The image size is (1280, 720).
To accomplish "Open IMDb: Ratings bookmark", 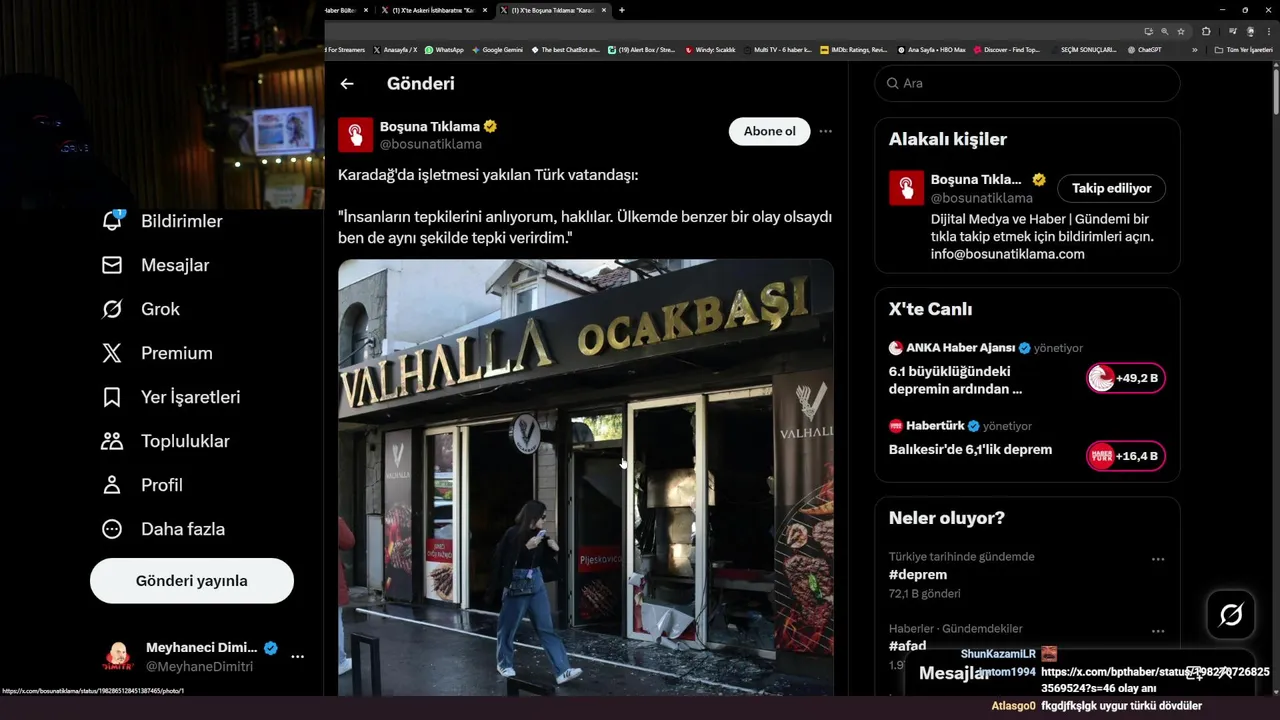I will pyautogui.click(x=853, y=49).
